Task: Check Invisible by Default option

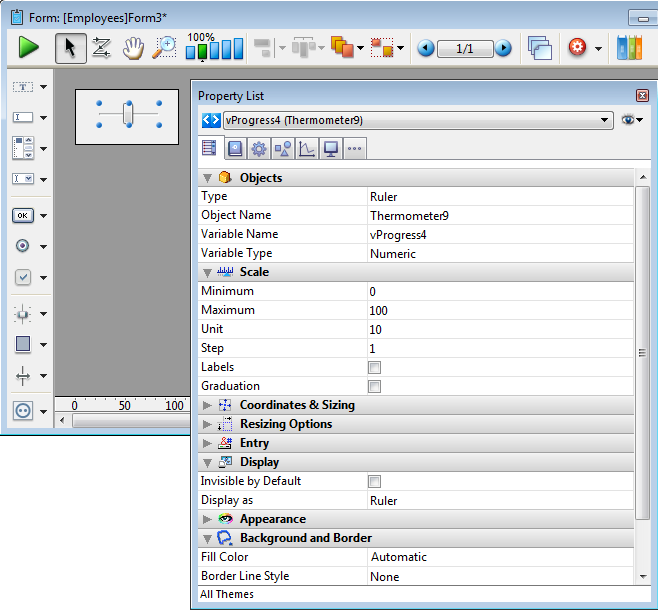Action: (x=375, y=481)
